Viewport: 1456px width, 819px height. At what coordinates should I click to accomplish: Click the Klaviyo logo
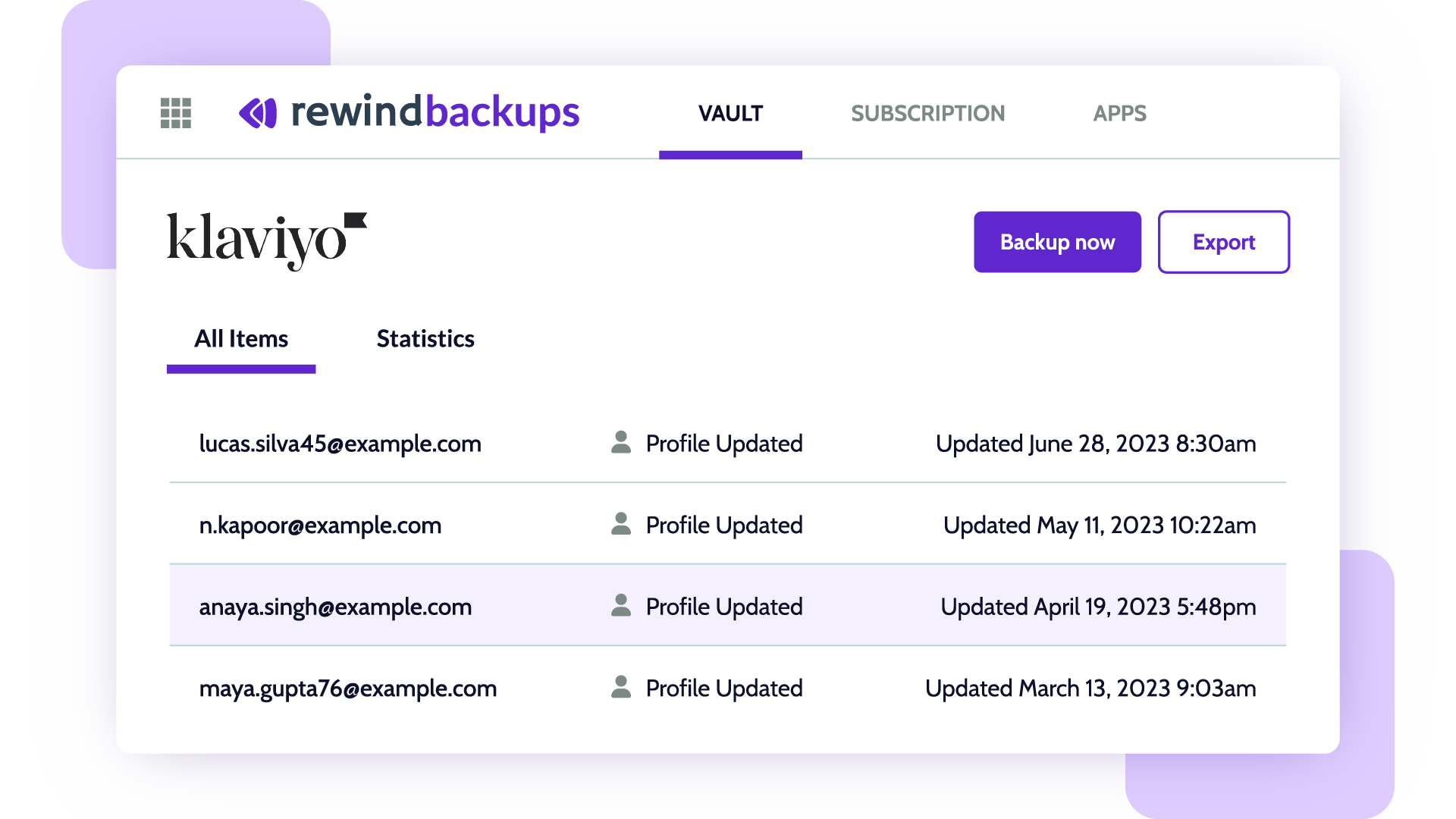pos(266,240)
